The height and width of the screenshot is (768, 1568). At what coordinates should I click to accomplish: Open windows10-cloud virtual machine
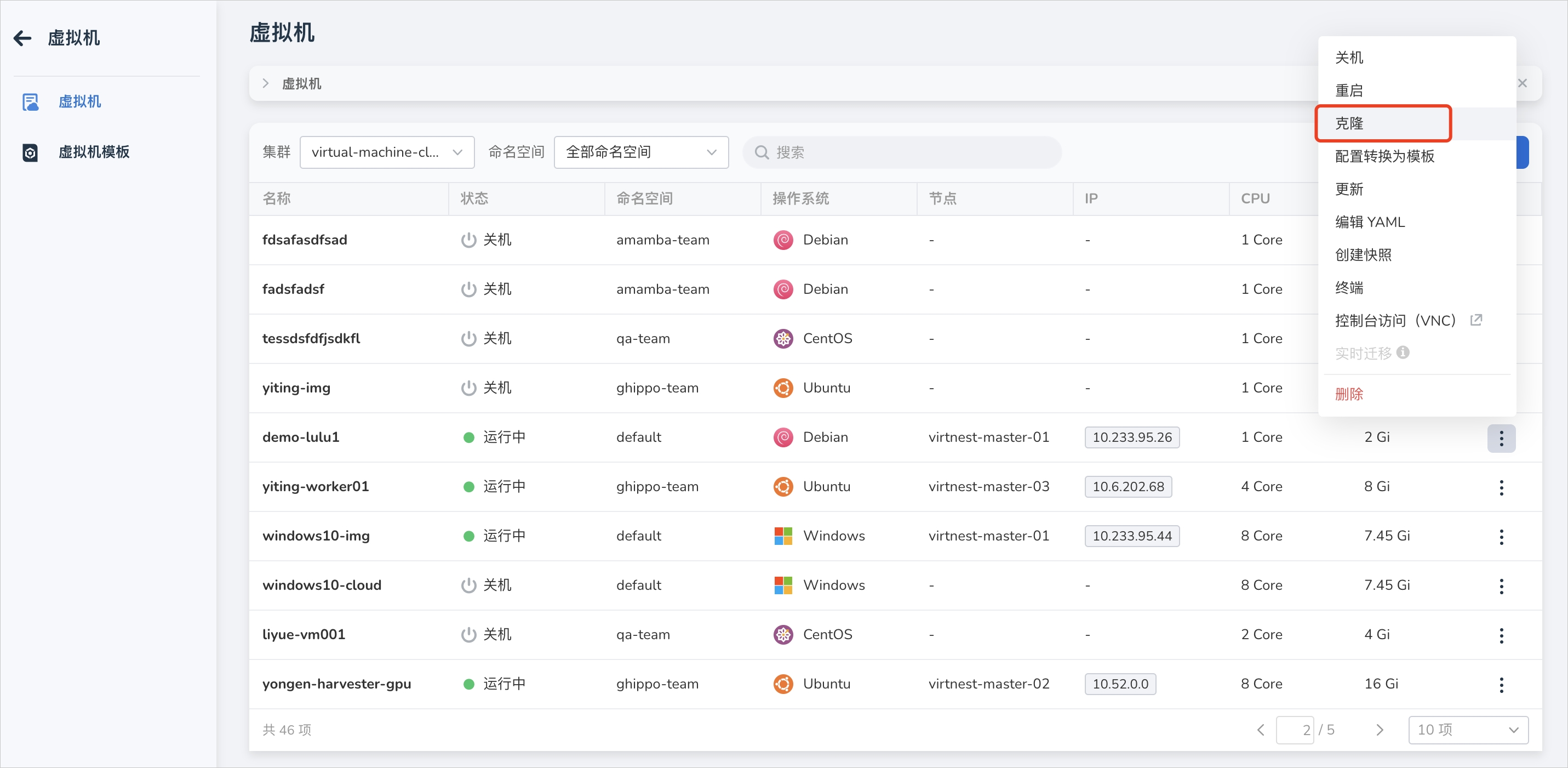pyautogui.click(x=322, y=585)
